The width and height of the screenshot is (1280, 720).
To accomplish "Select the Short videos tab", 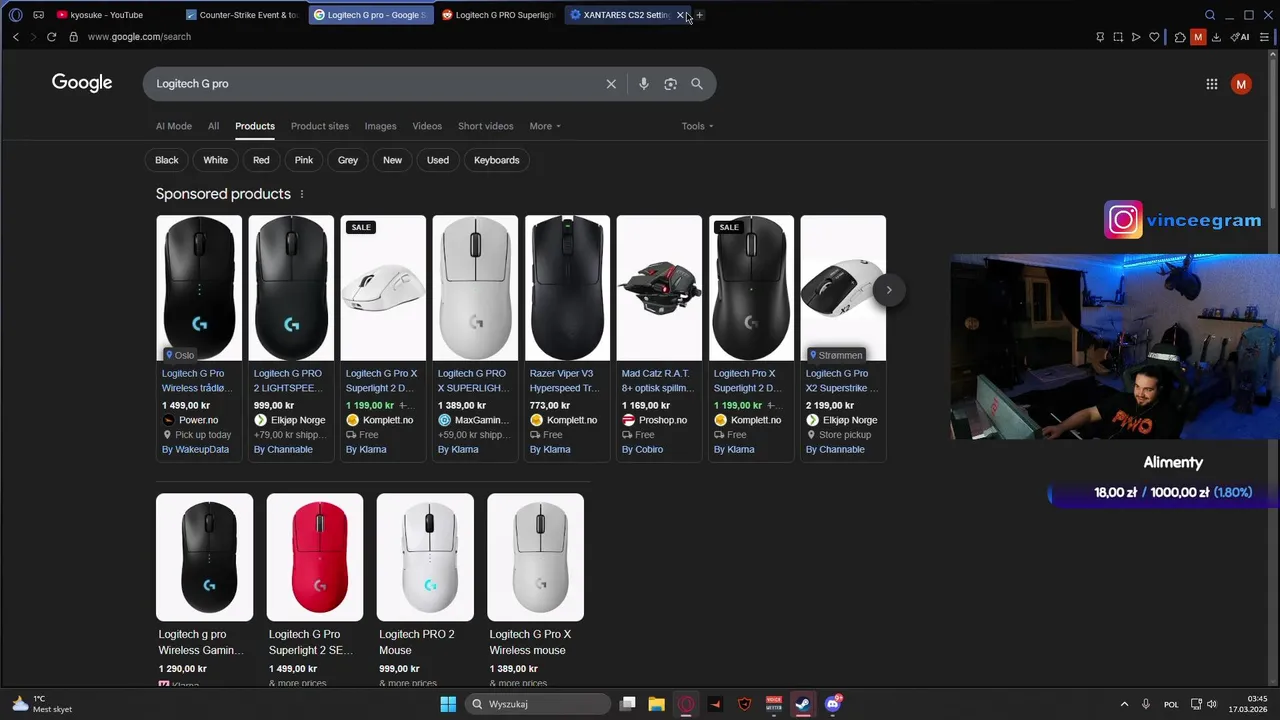I will coord(485,126).
